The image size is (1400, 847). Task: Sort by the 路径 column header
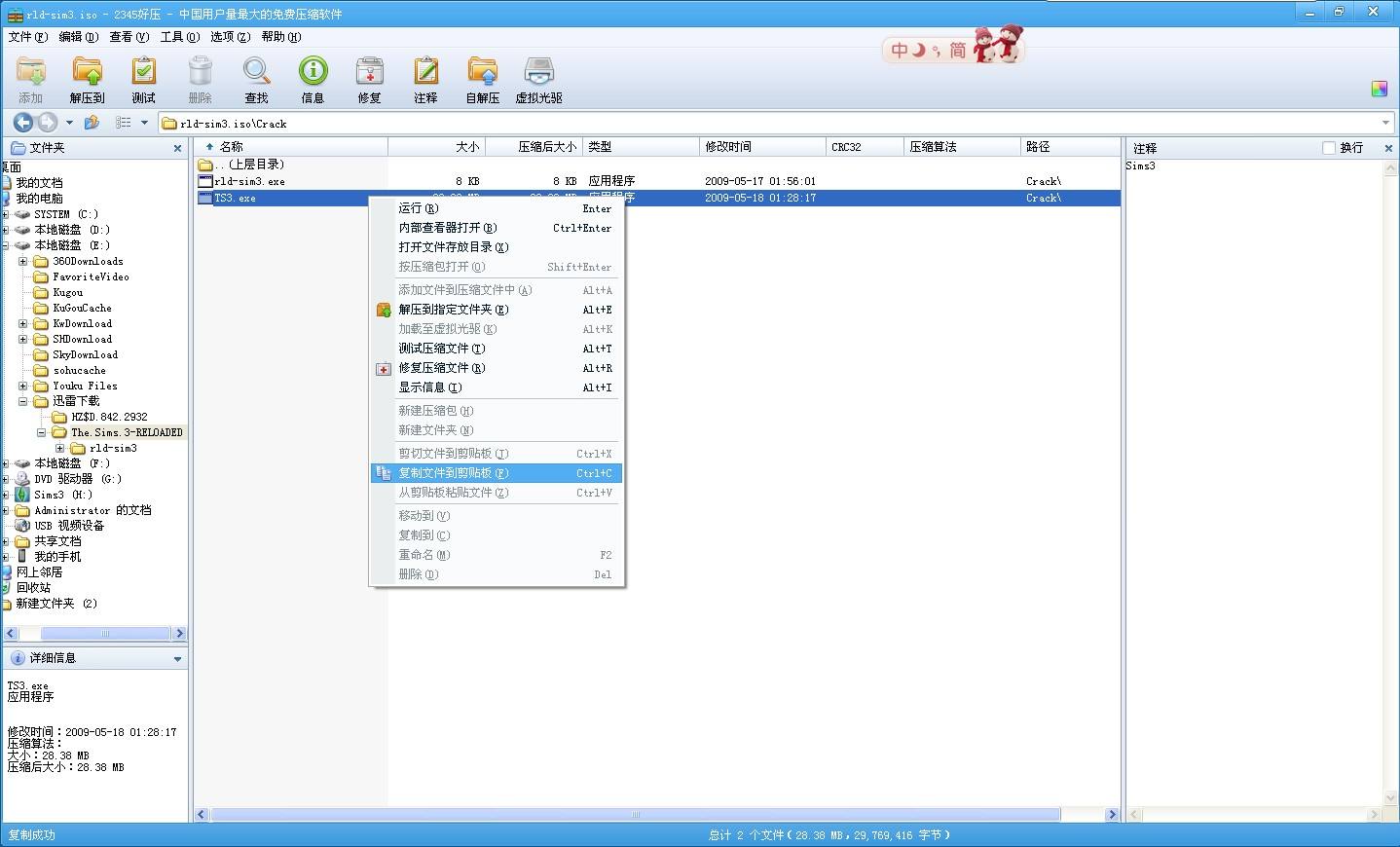1070,147
